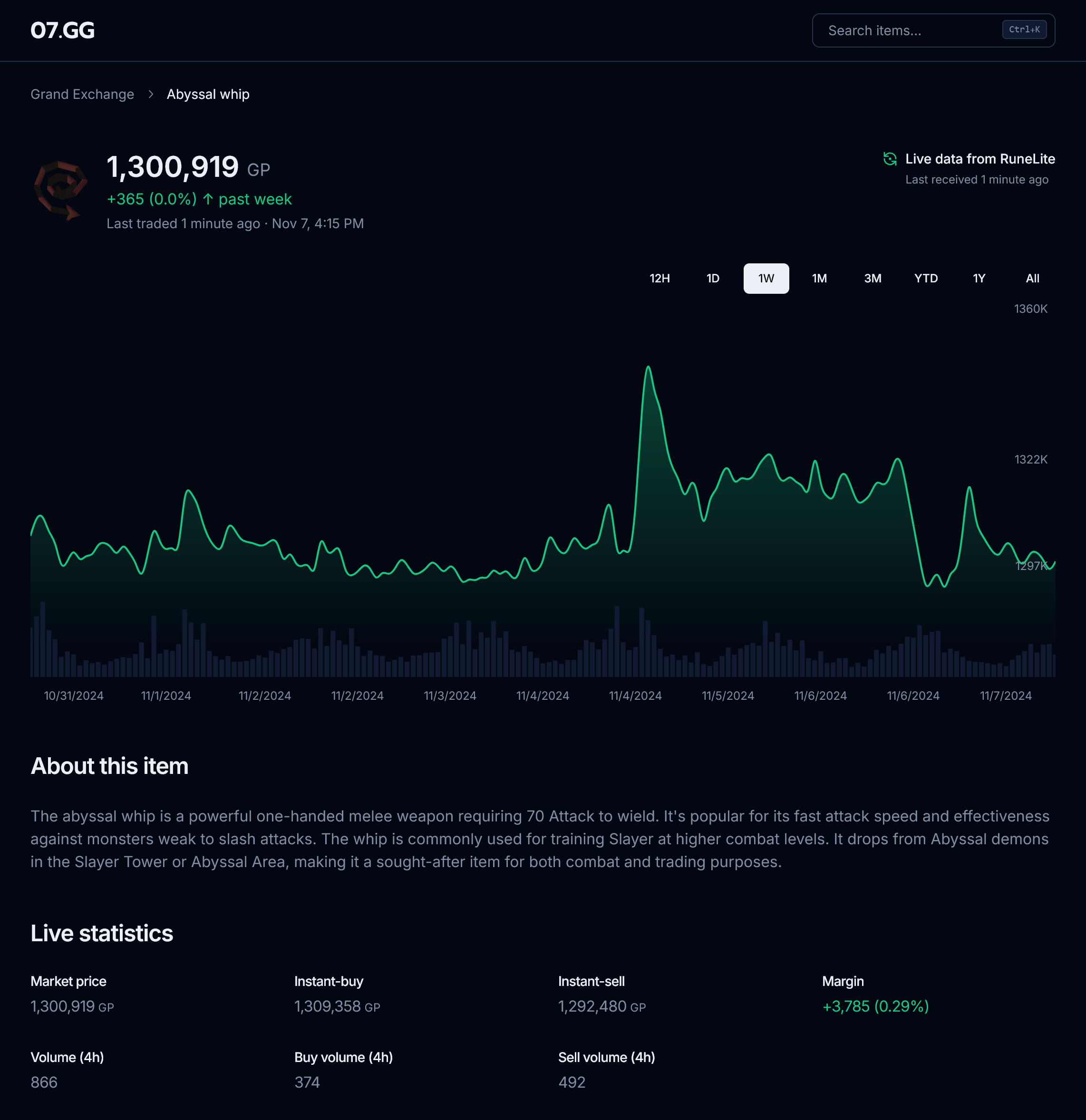
Task: Click the Ctrl+K shortcut badge in search bar
Action: [1024, 30]
